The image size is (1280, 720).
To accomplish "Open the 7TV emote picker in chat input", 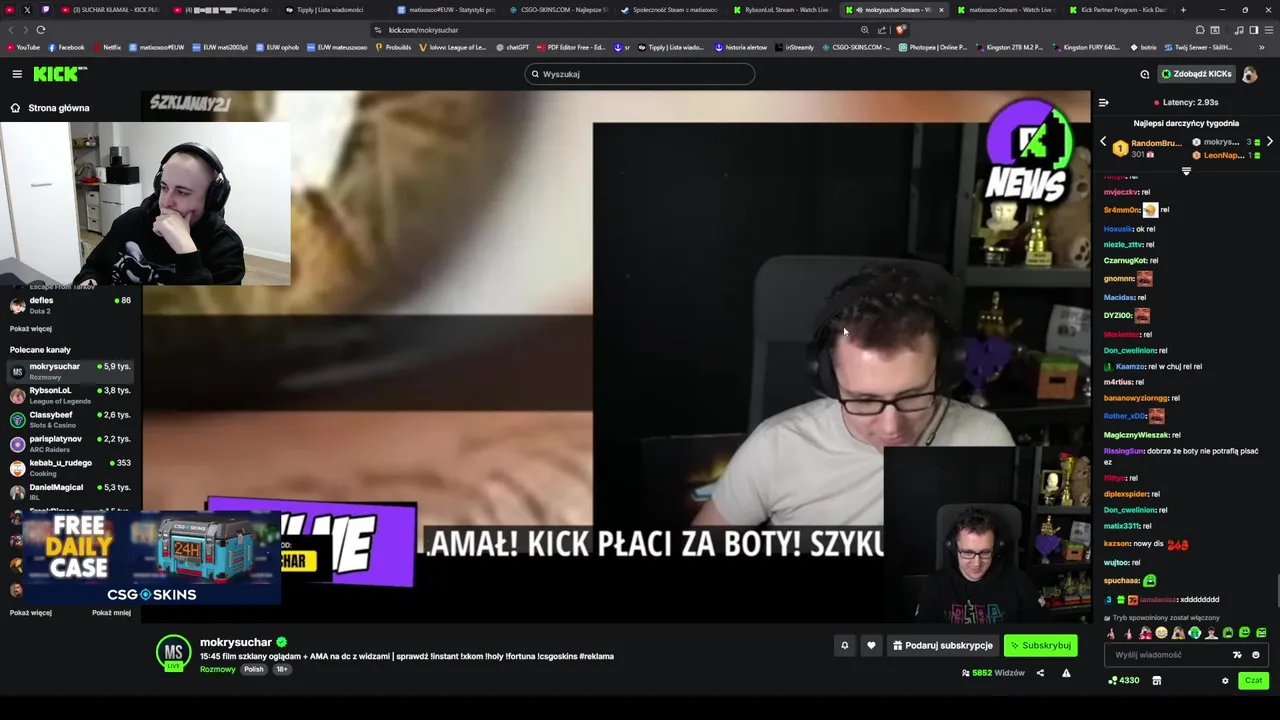I will 1238,655.
